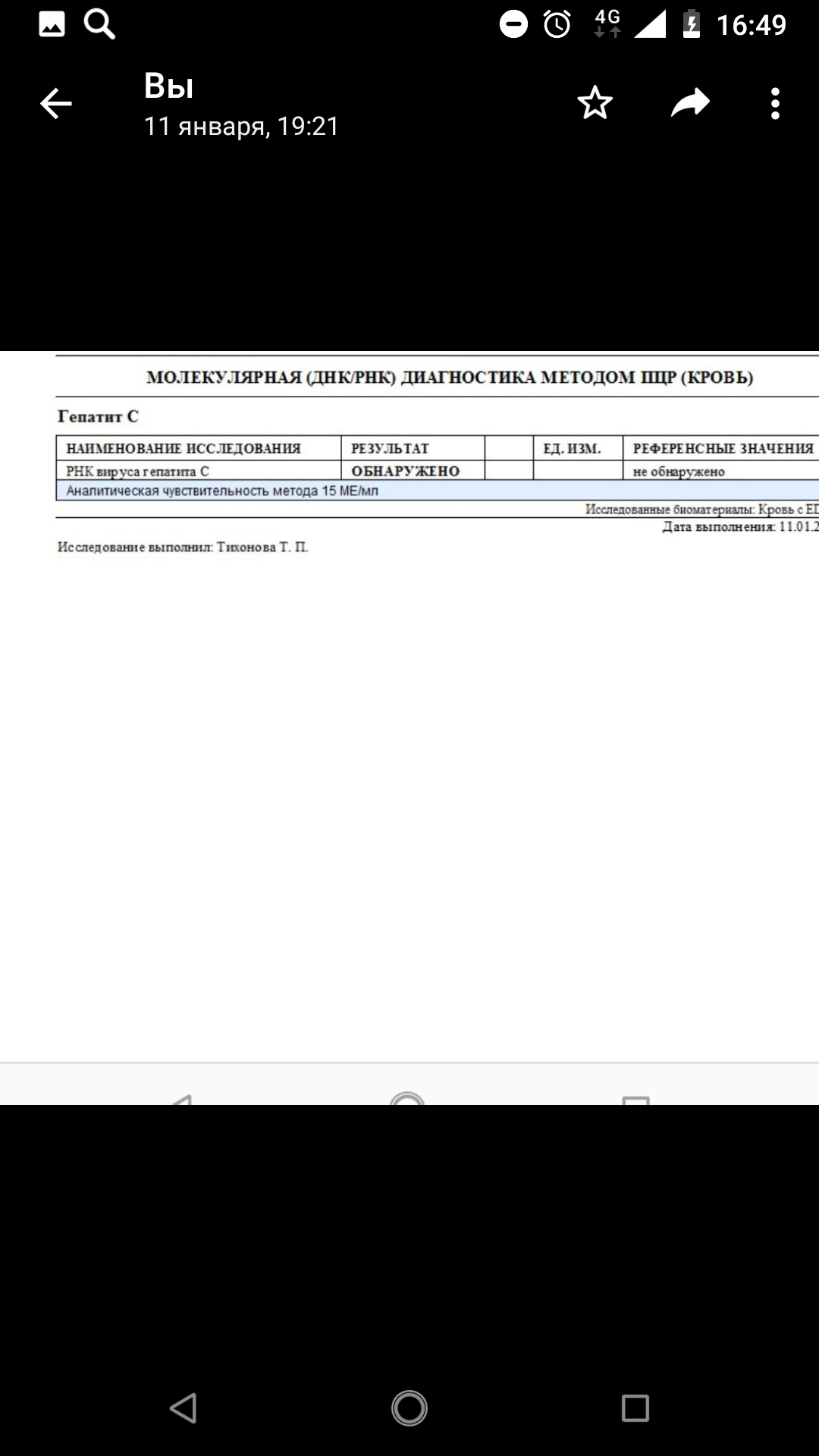
Task: Tap the 16:49 clock in status bar
Action: (751, 25)
